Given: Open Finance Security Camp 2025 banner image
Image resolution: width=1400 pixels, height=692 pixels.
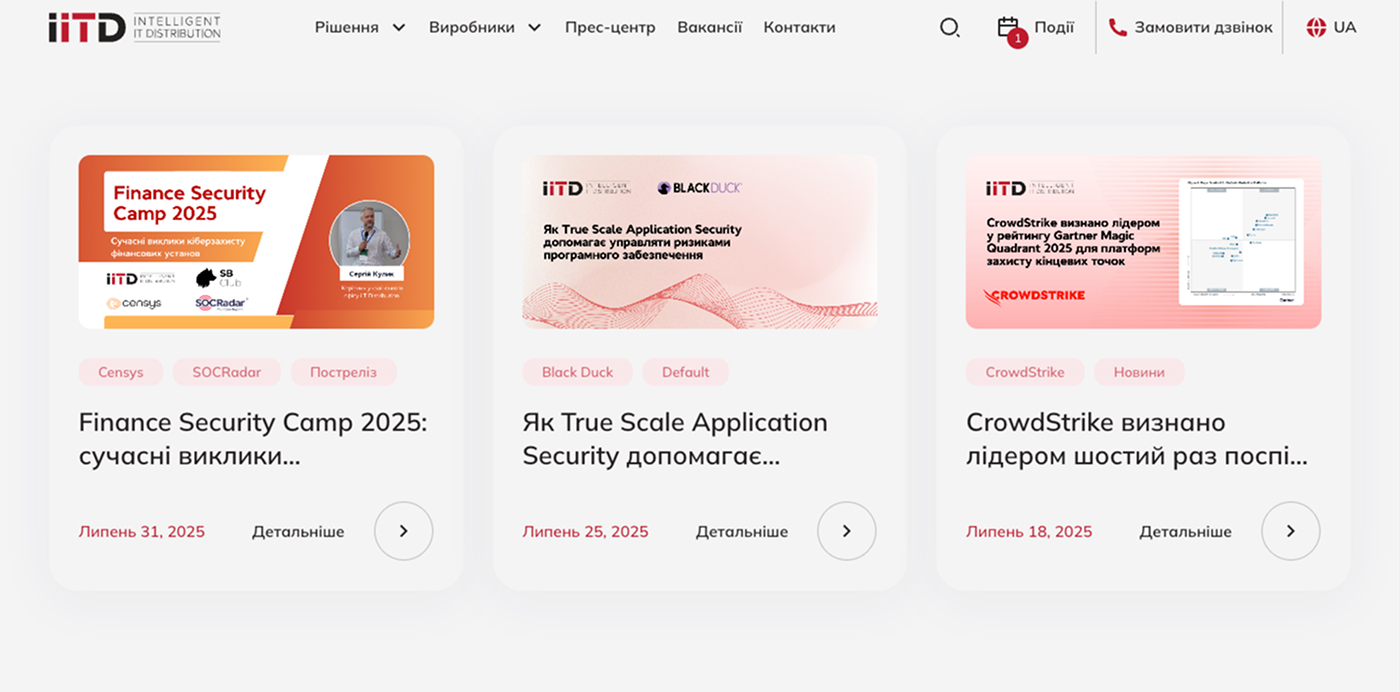Looking at the screenshot, I should 256,242.
